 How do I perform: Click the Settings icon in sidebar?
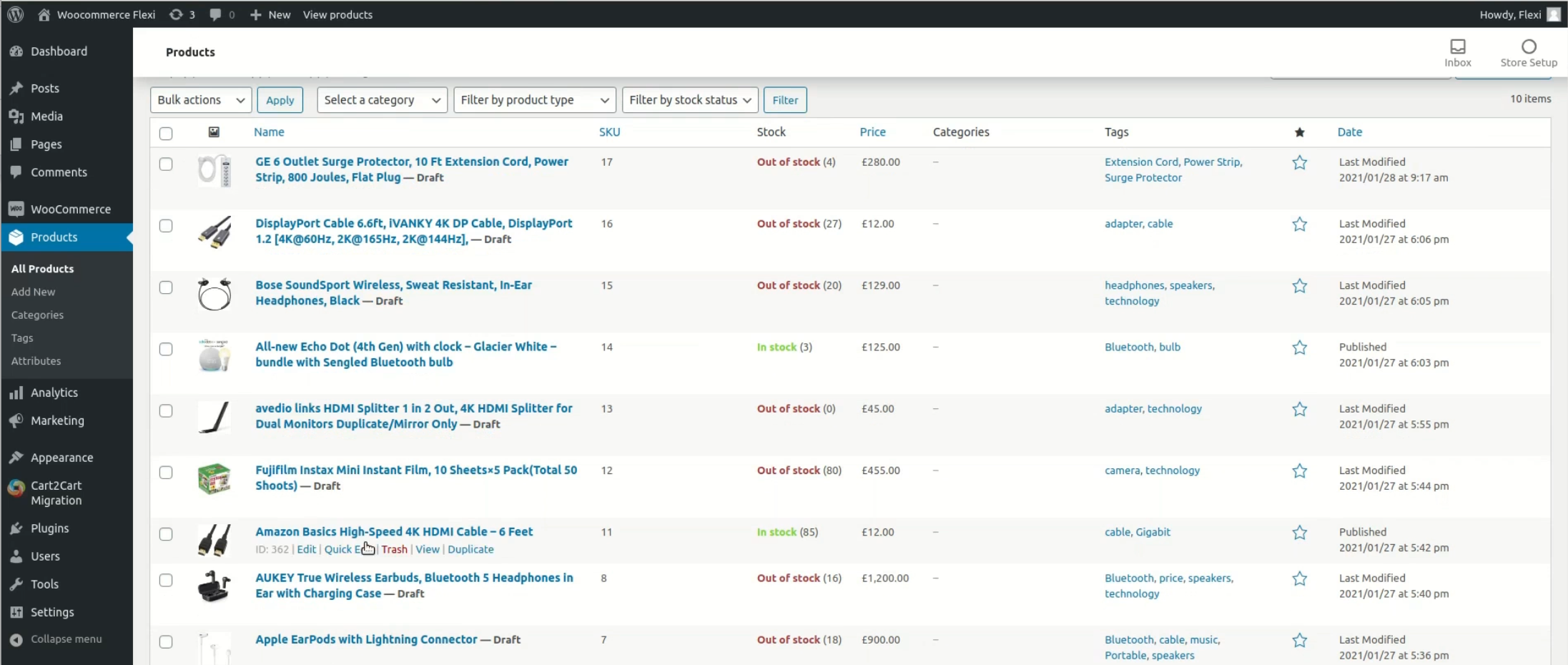16,612
